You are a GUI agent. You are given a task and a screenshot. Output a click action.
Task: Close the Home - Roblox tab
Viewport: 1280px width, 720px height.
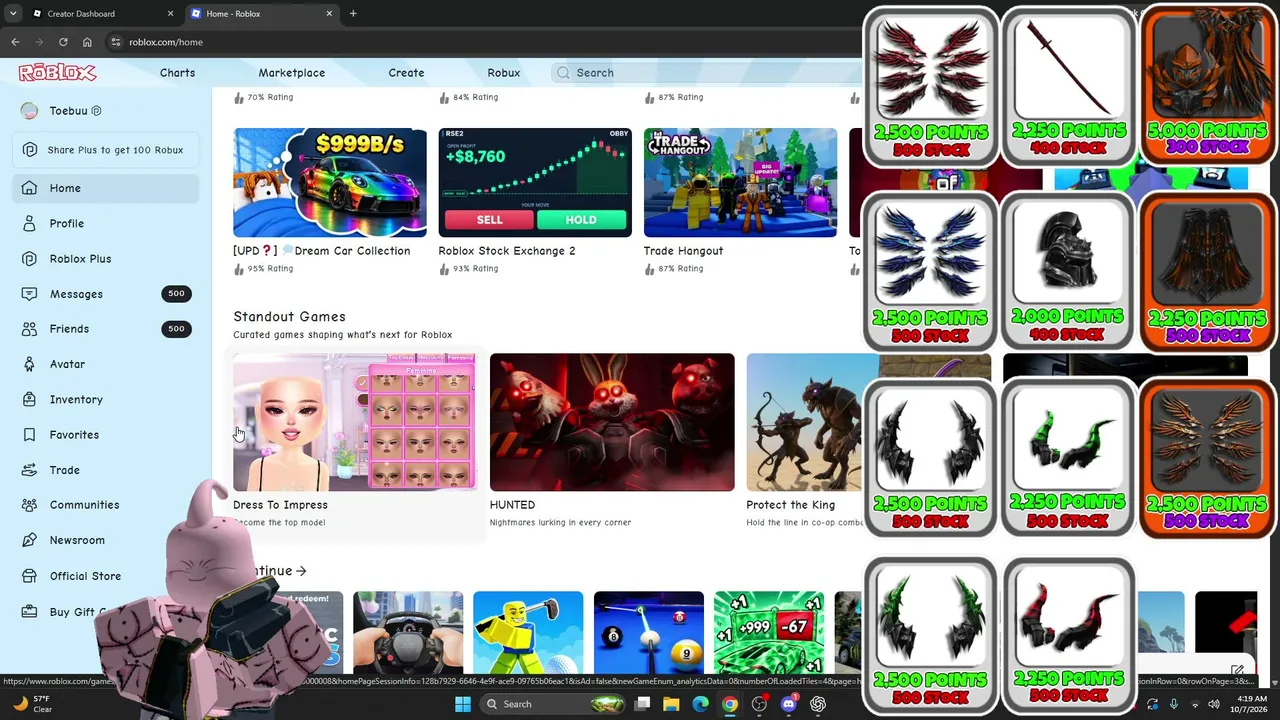tap(329, 14)
